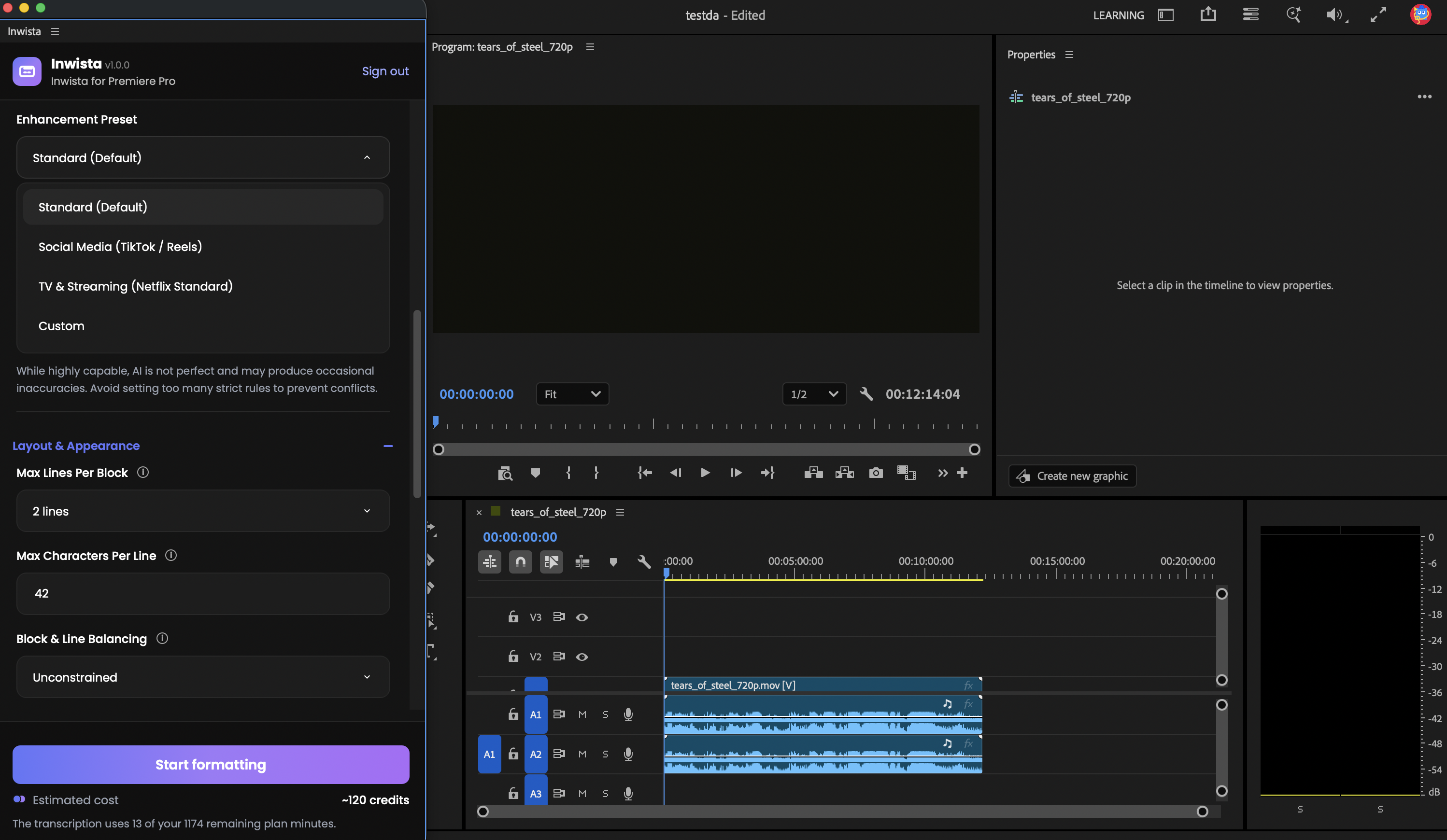Open Quick Export share icon
The height and width of the screenshot is (840, 1447).
click(x=1208, y=14)
